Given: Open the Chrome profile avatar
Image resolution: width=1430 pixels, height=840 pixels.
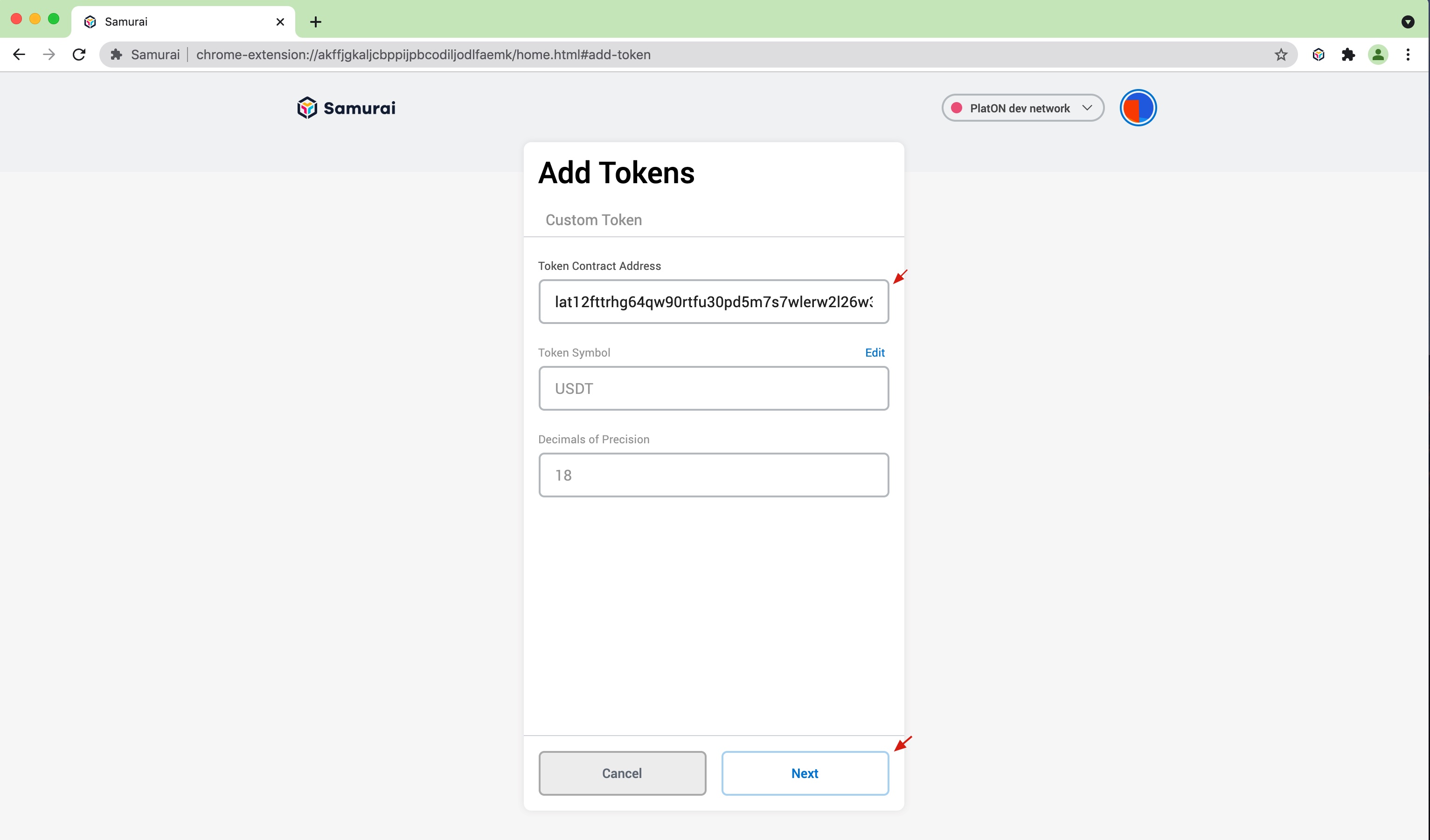Looking at the screenshot, I should coord(1378,55).
